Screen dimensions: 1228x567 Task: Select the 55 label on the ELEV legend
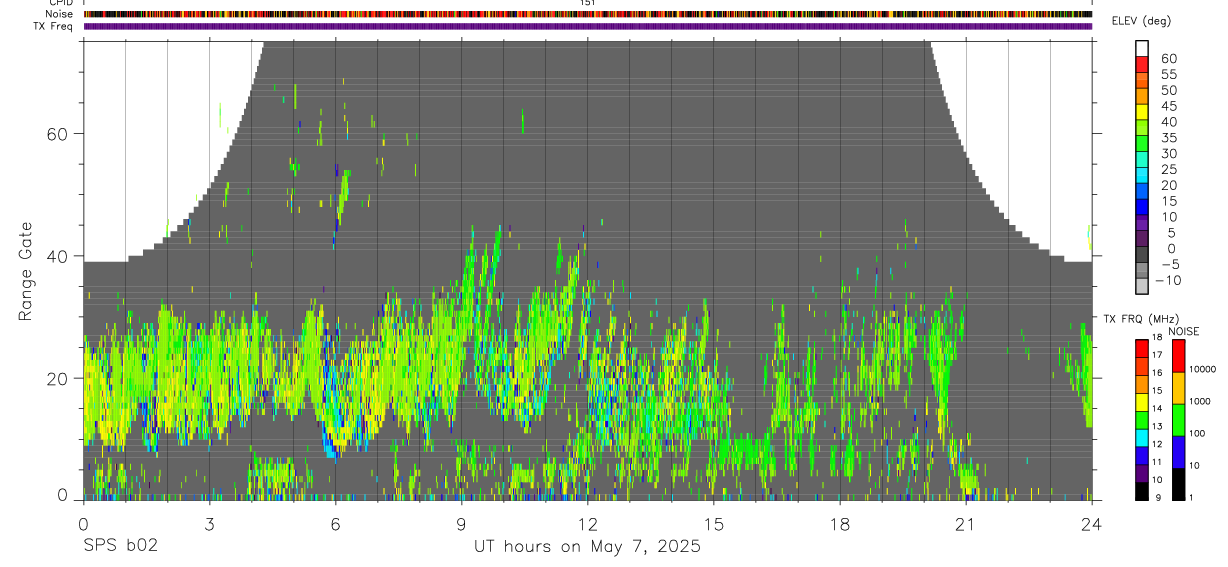coord(1168,75)
